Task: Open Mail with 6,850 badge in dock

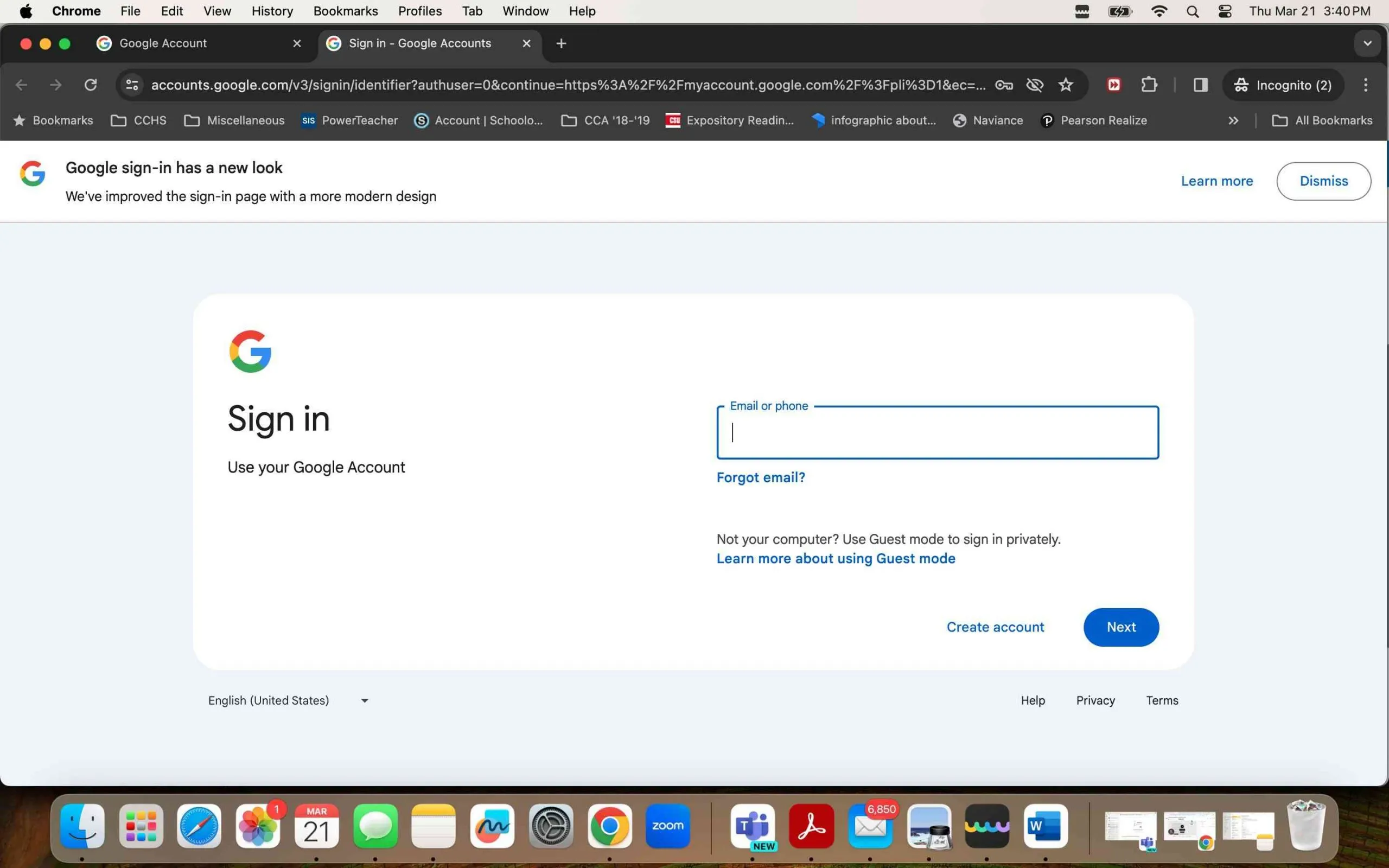Action: coord(870,826)
